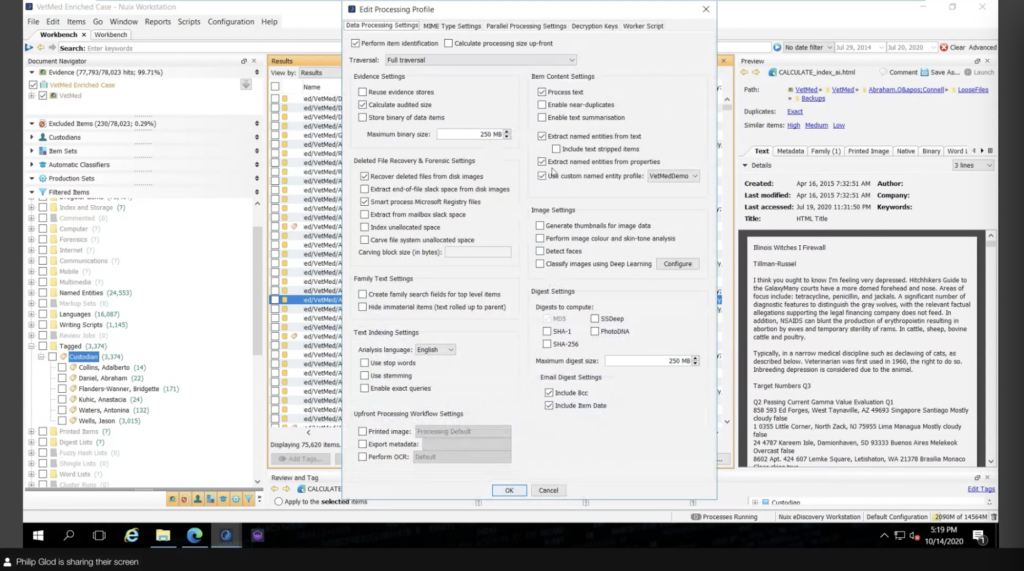Check Reuse evidence stores
This screenshot has height=571, width=1024.
(362, 92)
